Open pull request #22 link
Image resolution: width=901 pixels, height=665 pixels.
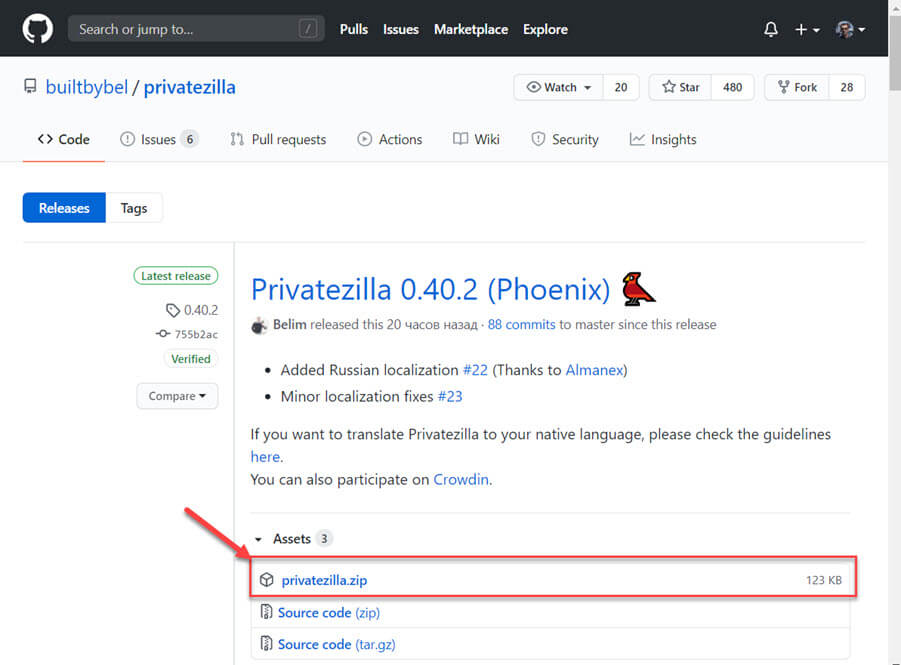click(x=475, y=370)
